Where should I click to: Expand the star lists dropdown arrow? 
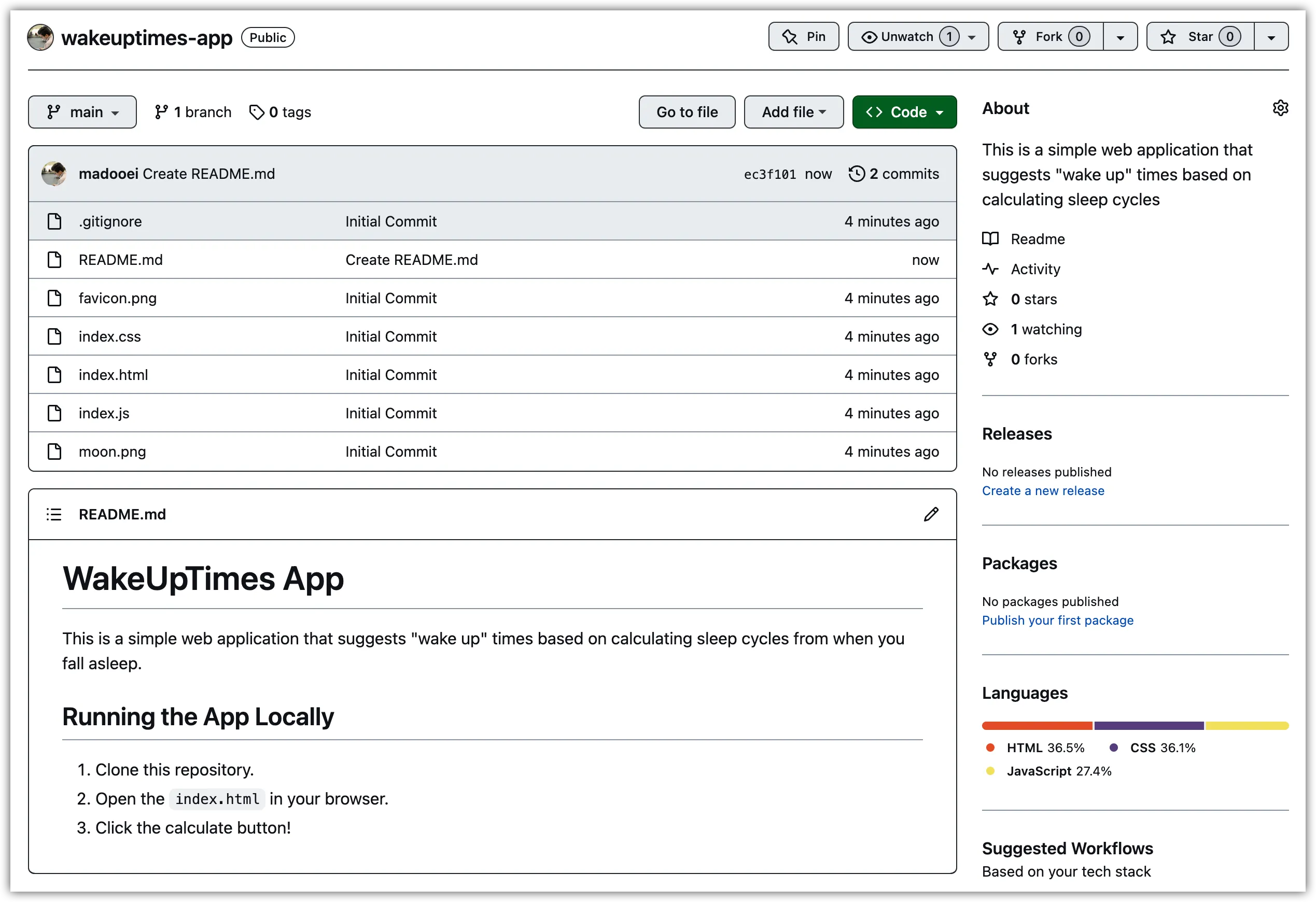pyautogui.click(x=1271, y=37)
